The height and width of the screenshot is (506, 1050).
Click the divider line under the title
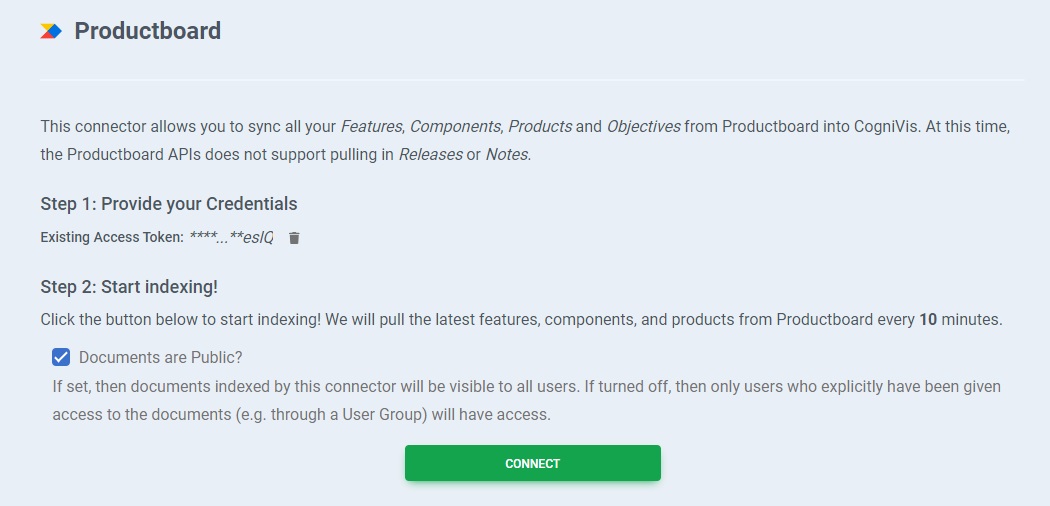click(x=532, y=79)
